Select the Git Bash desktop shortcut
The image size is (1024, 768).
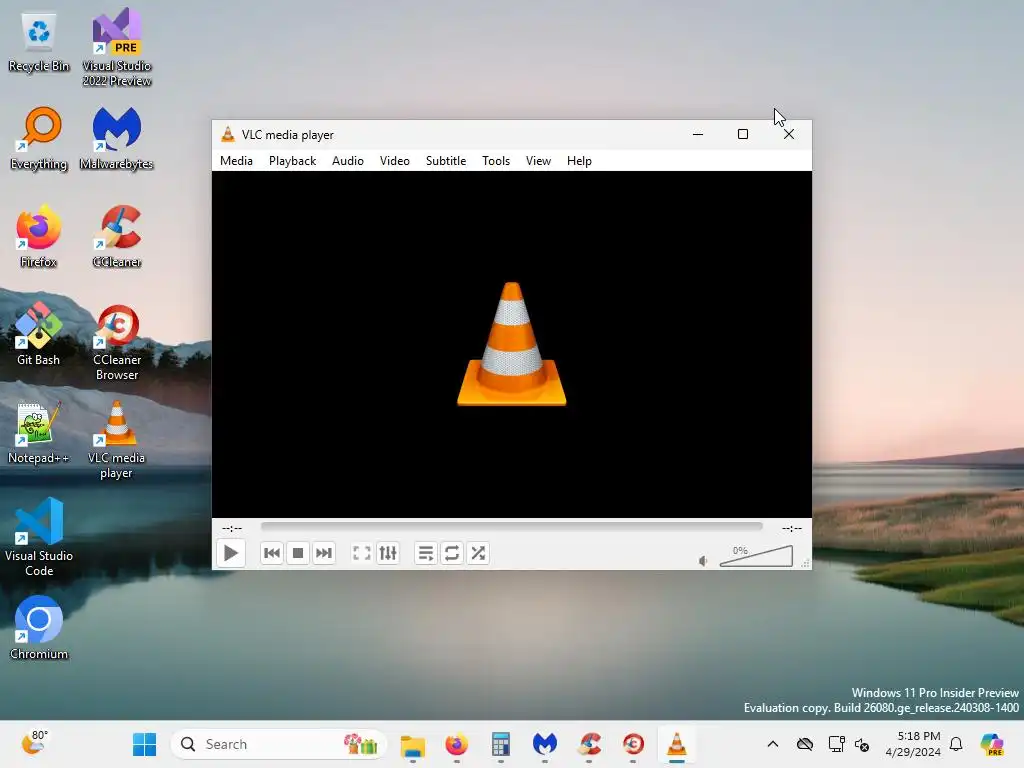[x=39, y=334]
